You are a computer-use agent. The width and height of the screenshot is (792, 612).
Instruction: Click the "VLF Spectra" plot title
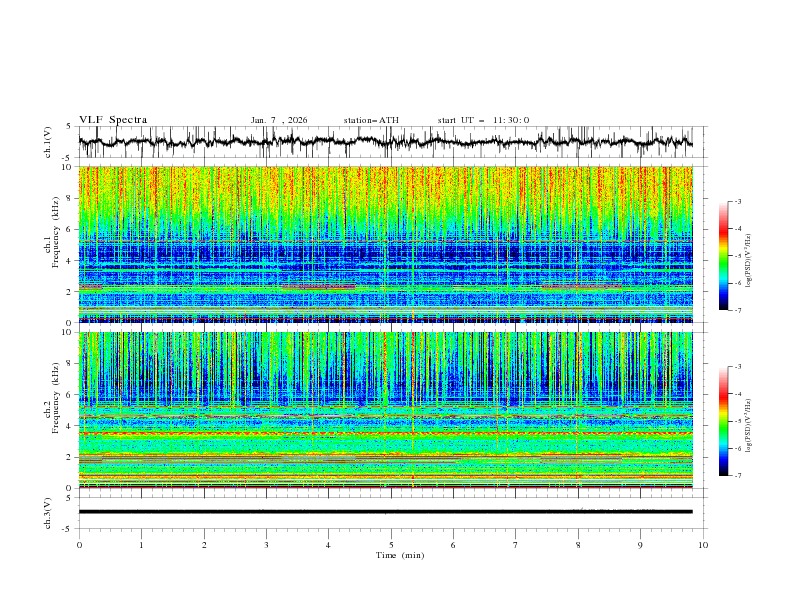click(x=113, y=120)
